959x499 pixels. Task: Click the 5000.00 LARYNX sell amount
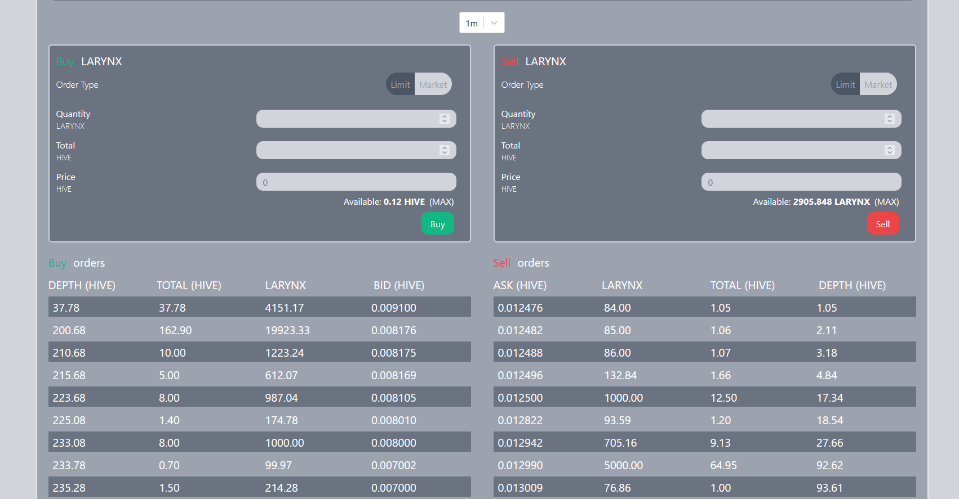point(623,465)
